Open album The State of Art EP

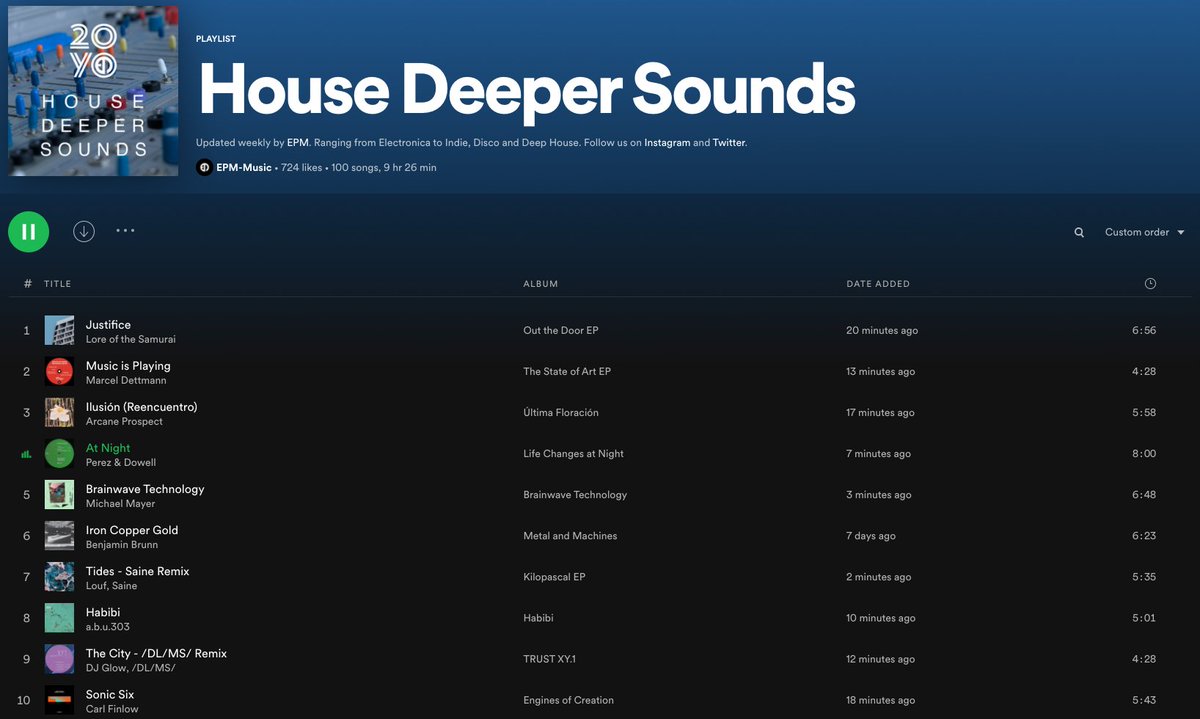point(567,372)
